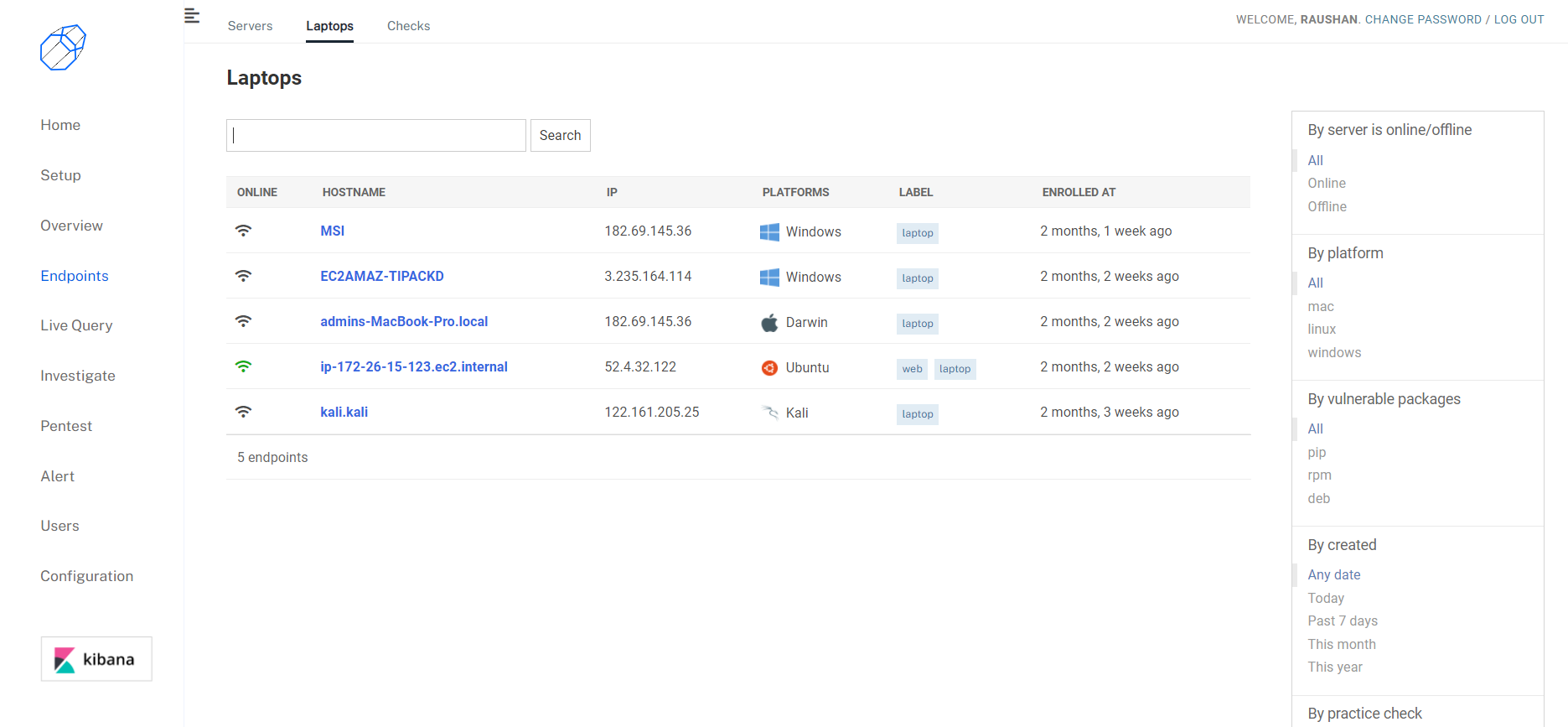Focus the laptops search input field
Screen dimensions: 1568x727
tap(376, 136)
